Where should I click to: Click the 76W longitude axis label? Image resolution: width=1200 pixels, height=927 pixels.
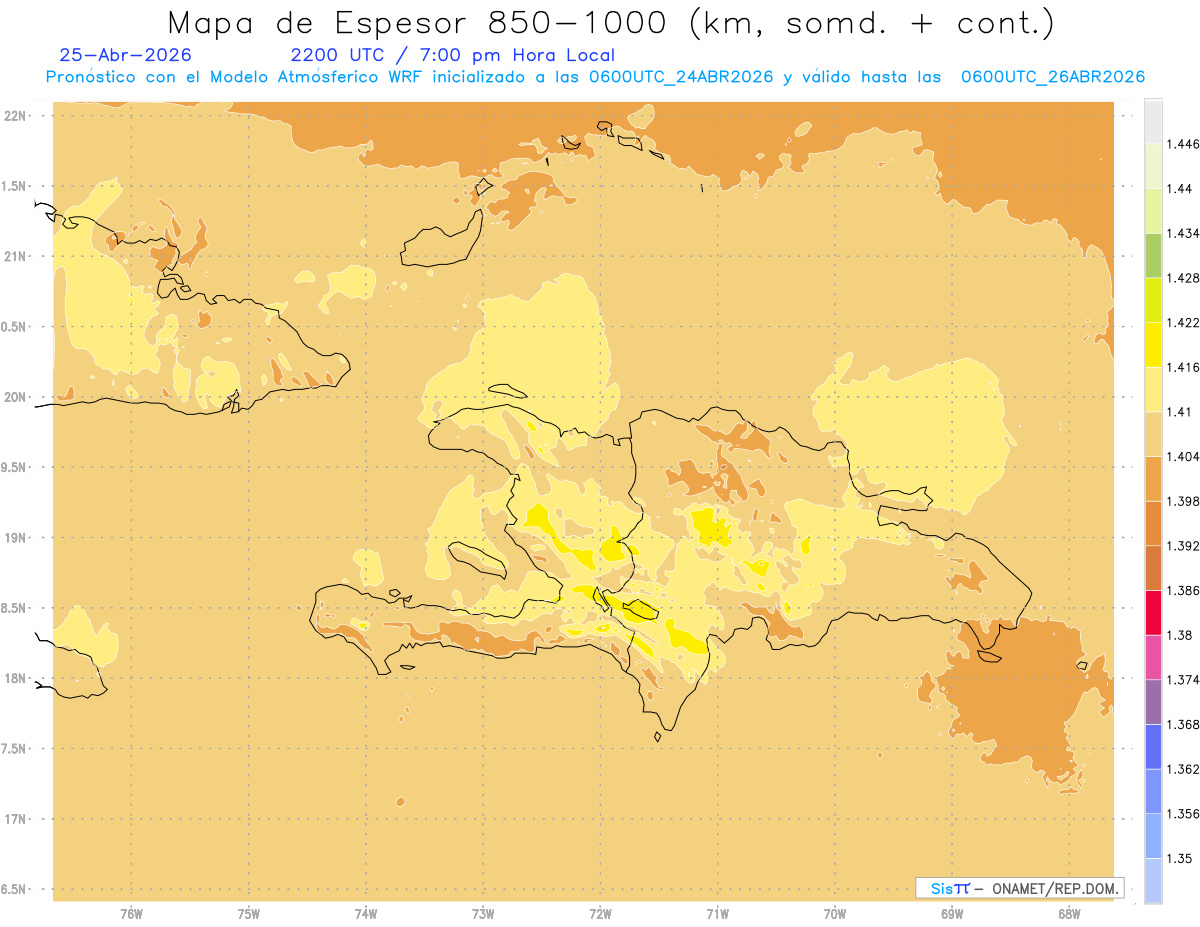coord(131,914)
